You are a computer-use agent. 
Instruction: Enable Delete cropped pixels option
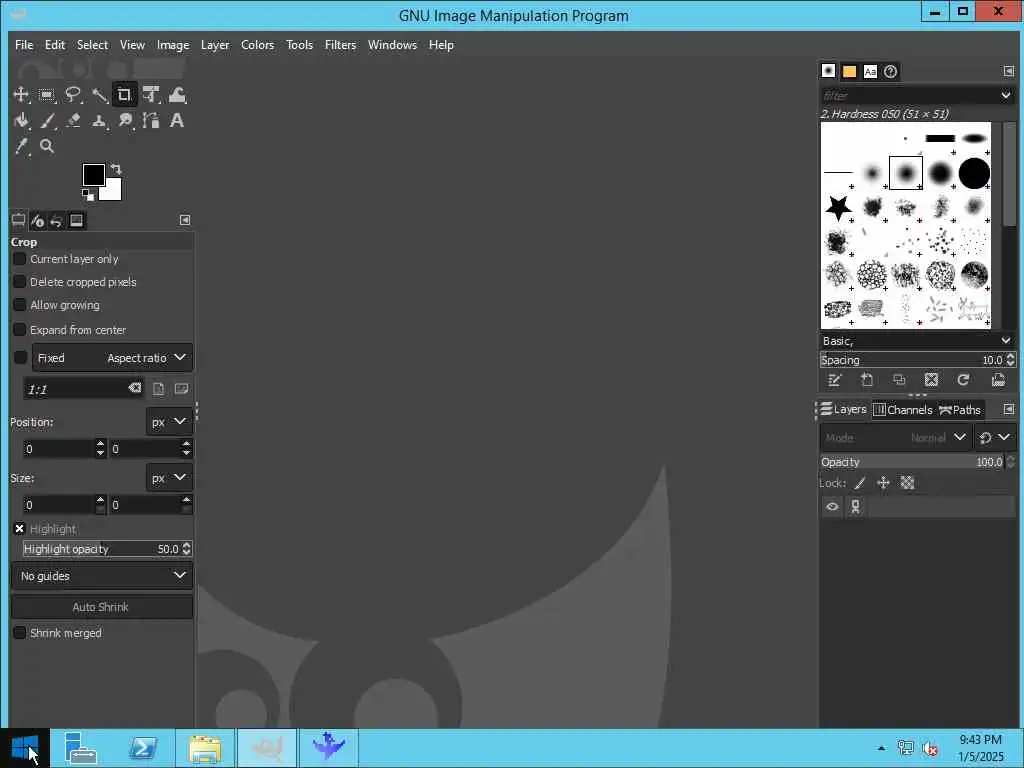click(20, 281)
